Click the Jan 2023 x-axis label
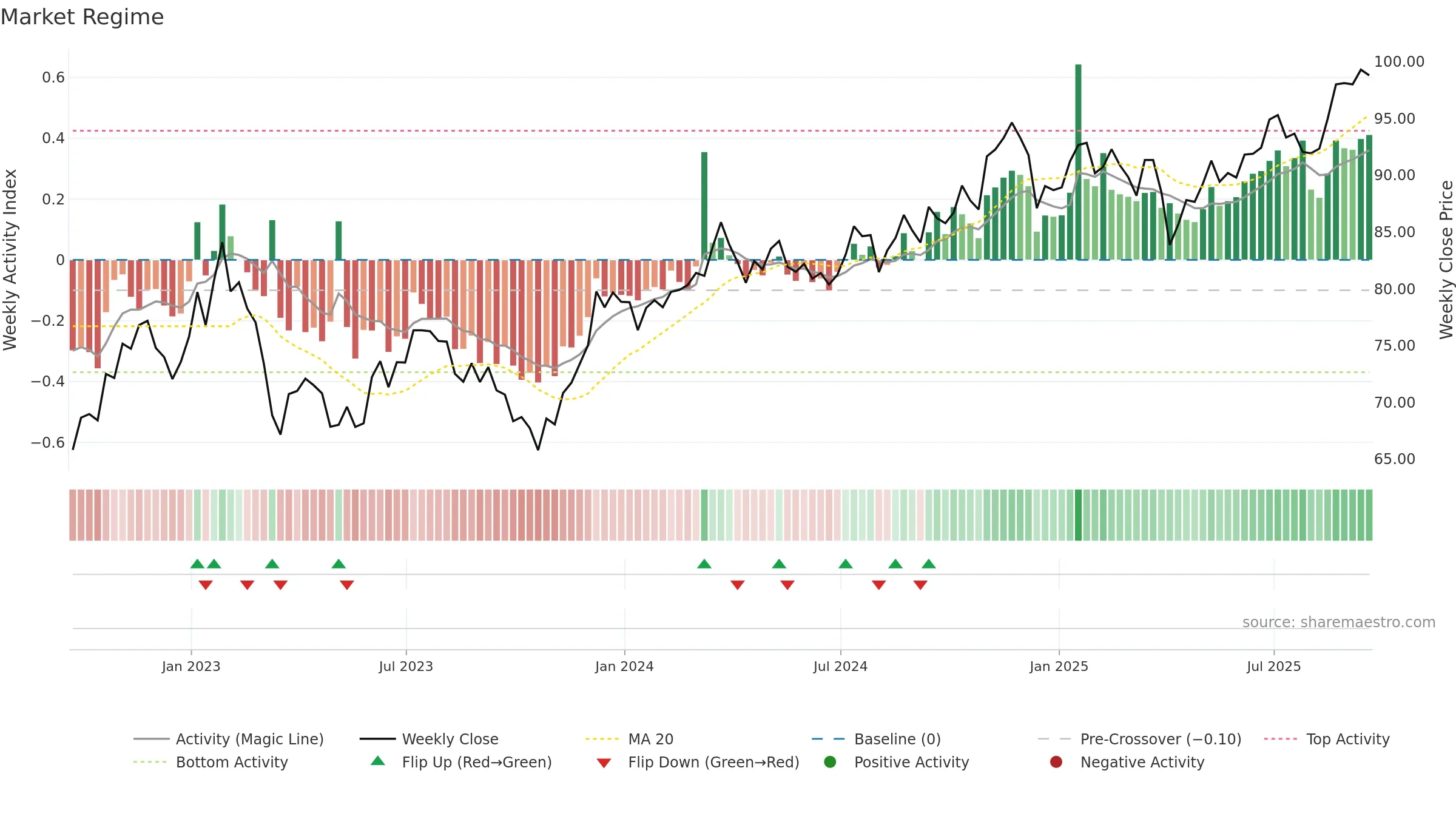Viewport: 1456px width, 819px height. click(x=191, y=666)
